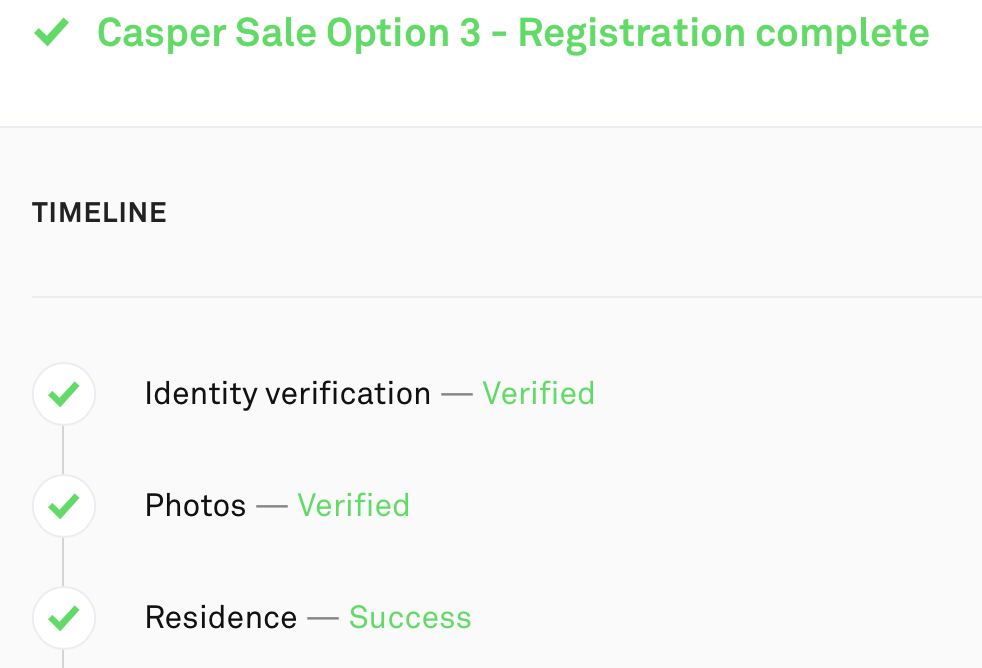Viewport: 982px width, 668px height.
Task: Click the "Registration complete" header text
Action: click(723, 34)
